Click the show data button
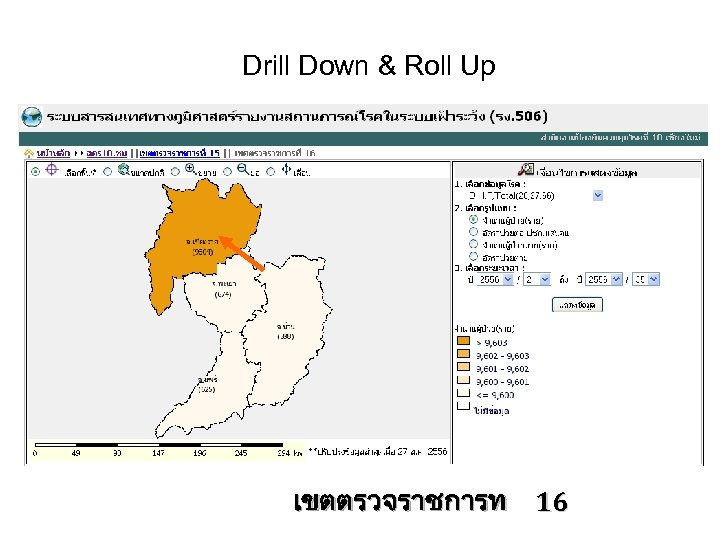This screenshot has width=720, height=540. click(577, 305)
